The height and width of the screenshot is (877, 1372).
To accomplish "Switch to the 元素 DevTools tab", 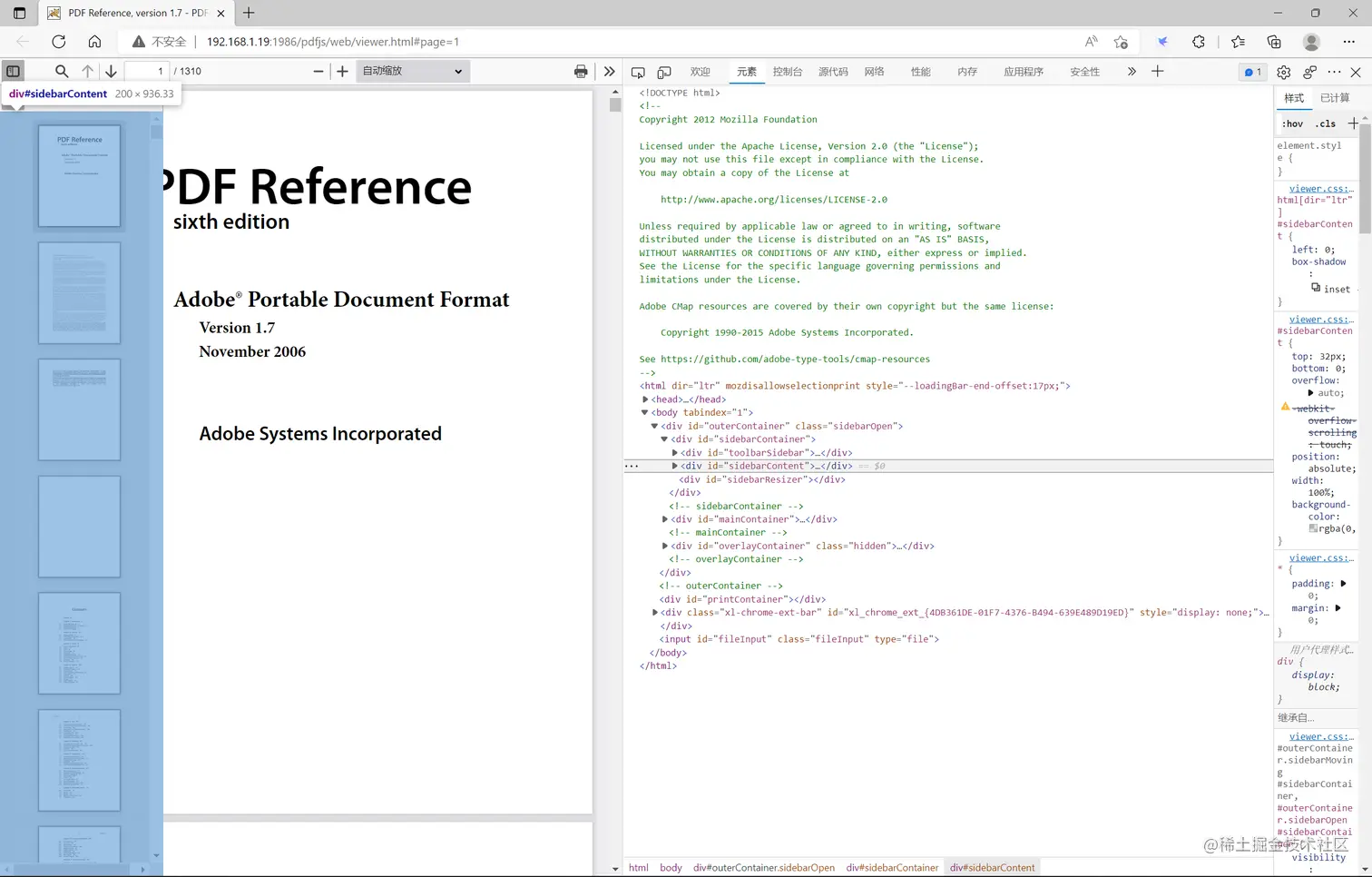I will pyautogui.click(x=747, y=72).
